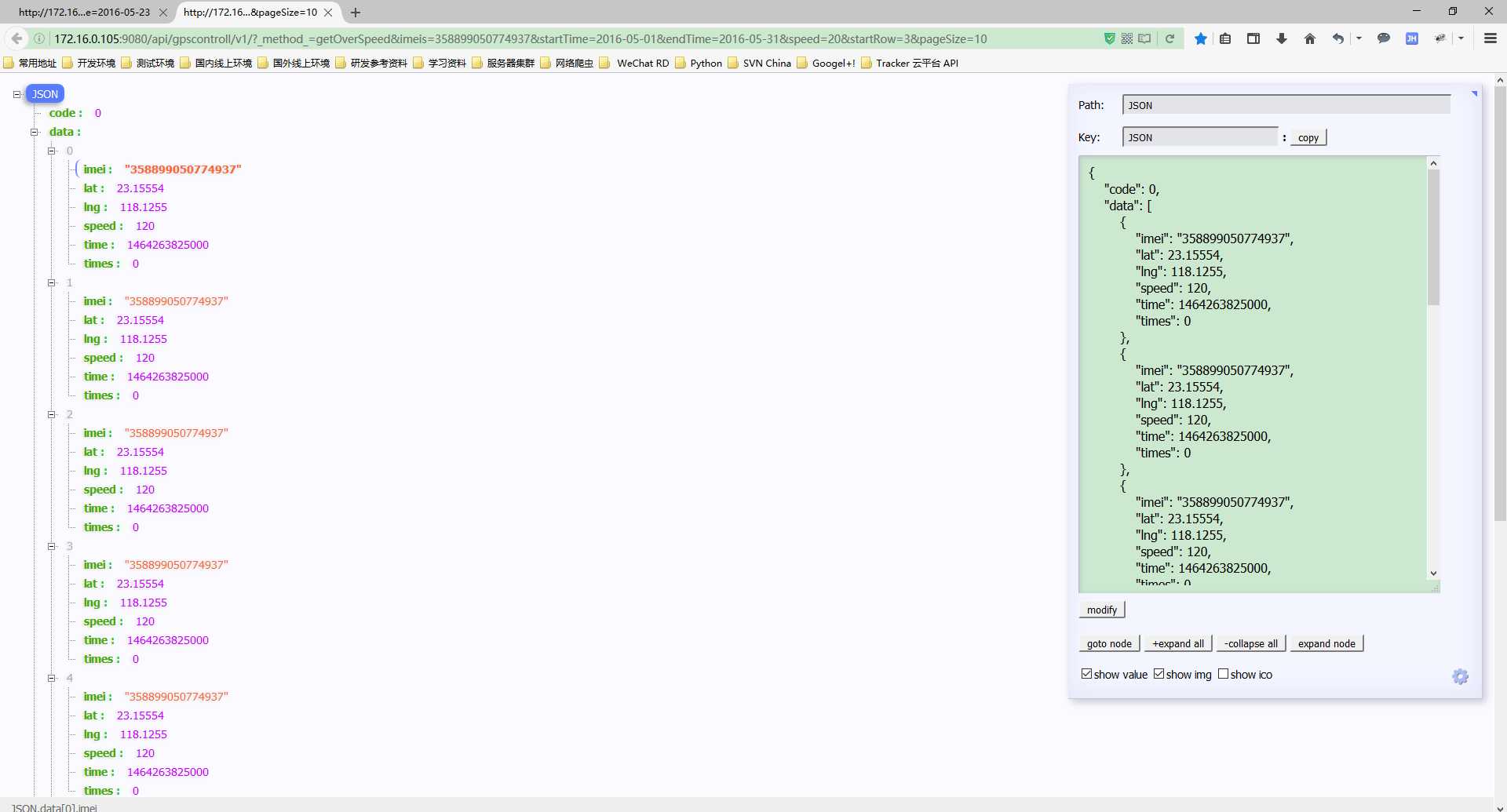Viewport: 1507px width, 812px height.
Task: Open site information icon in address bar
Action: coord(39,38)
